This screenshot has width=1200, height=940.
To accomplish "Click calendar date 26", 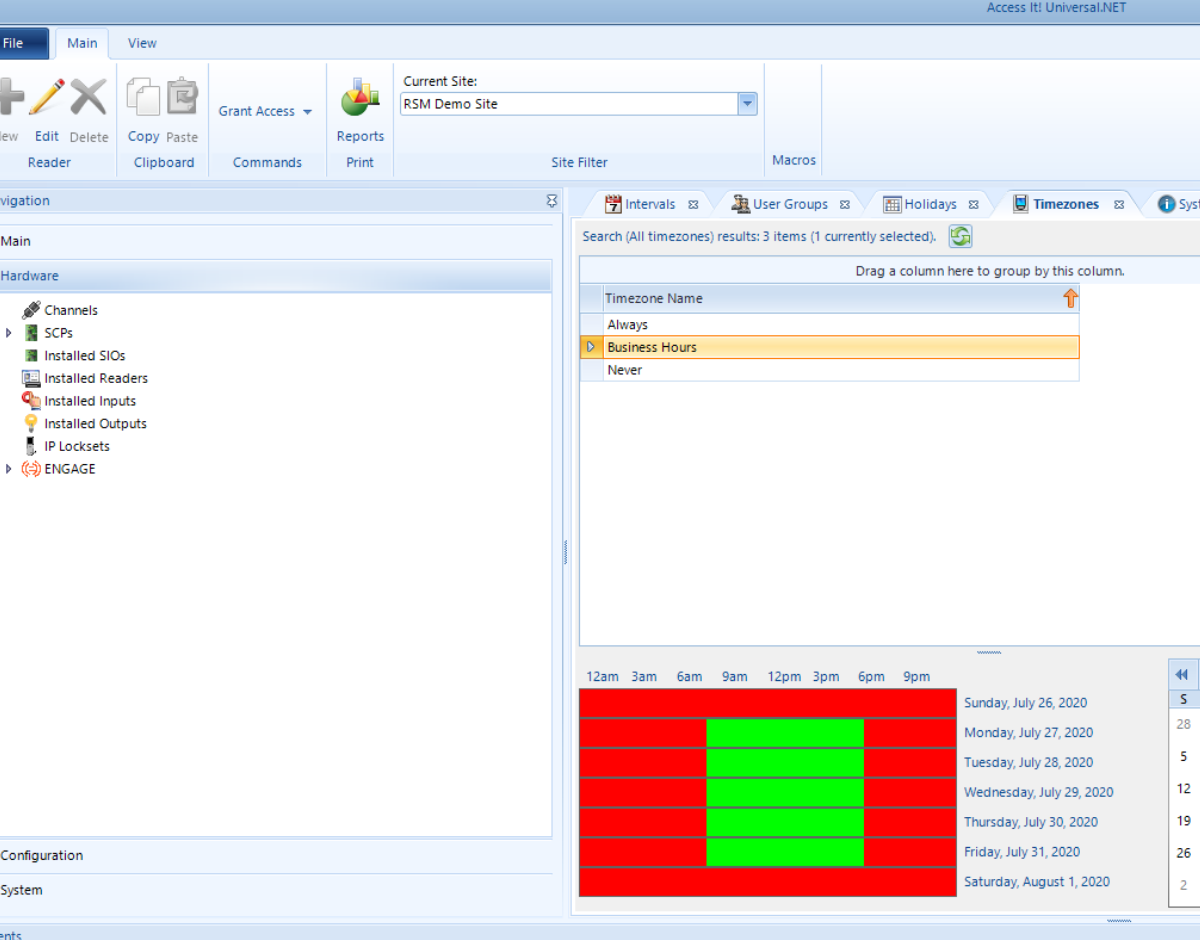I will click(x=1184, y=853).
